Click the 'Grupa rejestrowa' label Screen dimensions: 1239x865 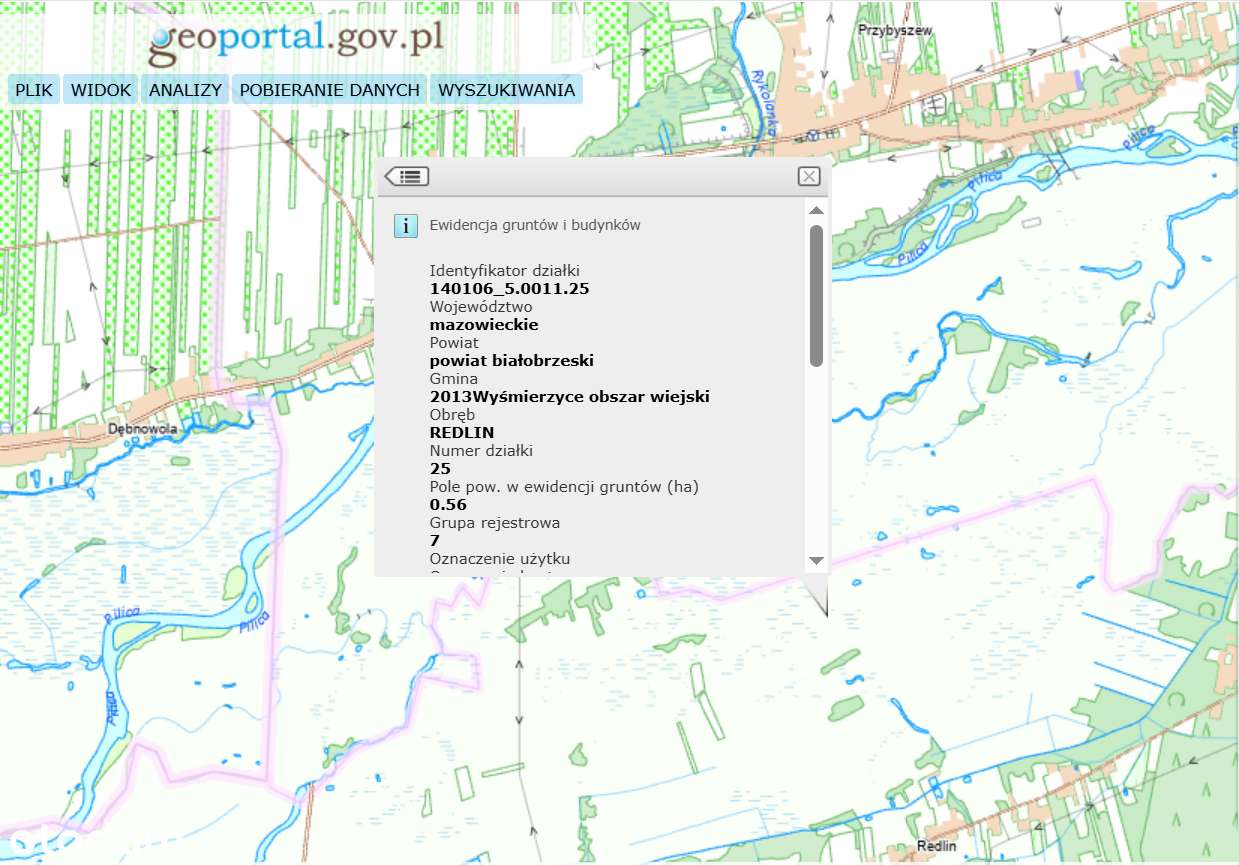[x=495, y=522]
